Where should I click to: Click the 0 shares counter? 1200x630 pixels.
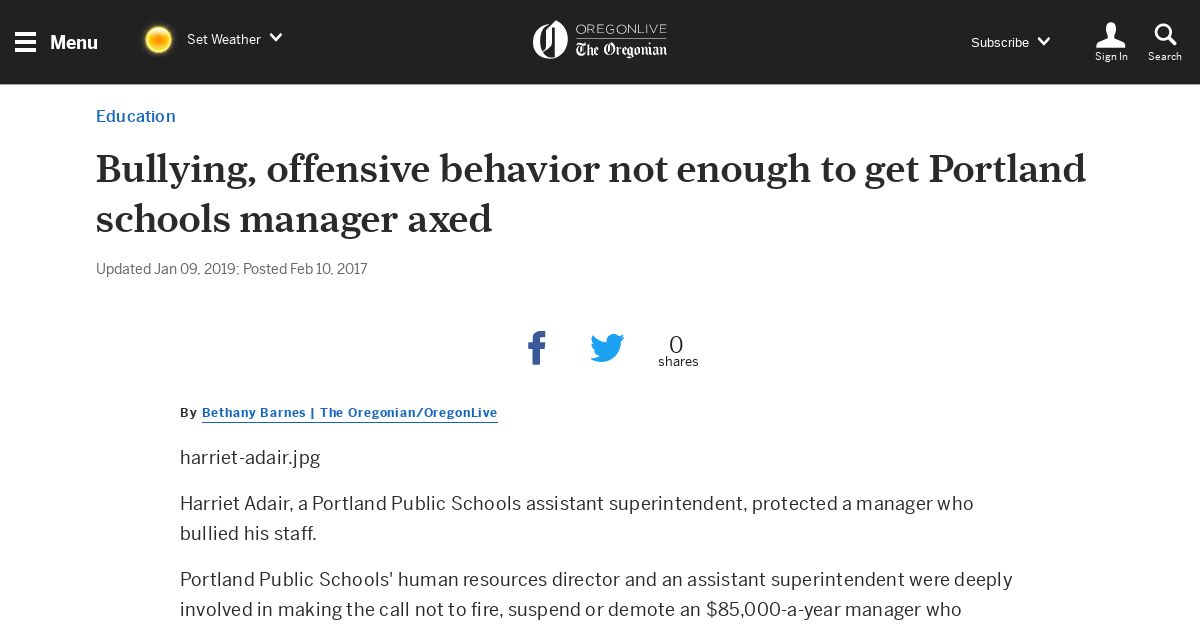point(678,351)
